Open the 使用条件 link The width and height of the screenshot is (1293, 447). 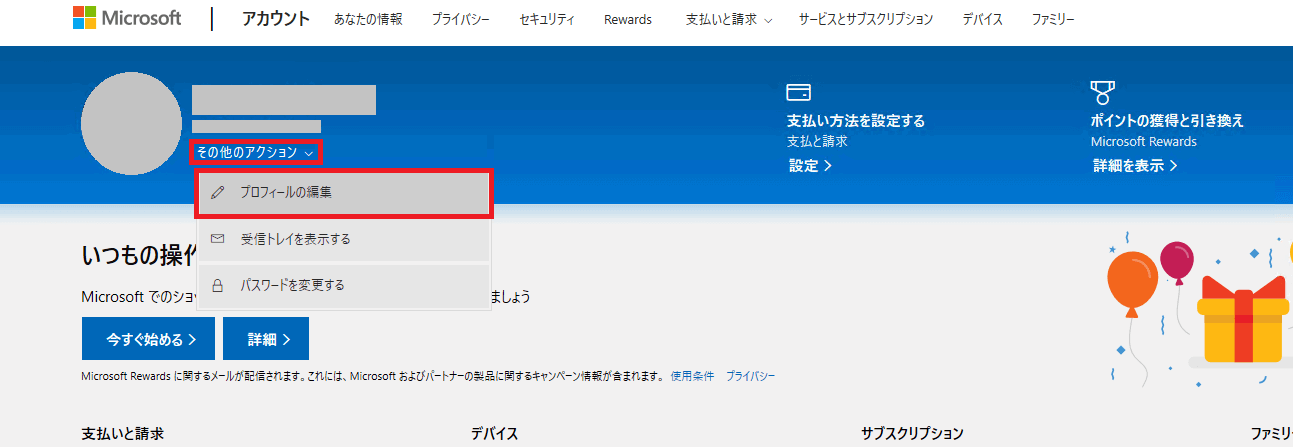click(692, 376)
